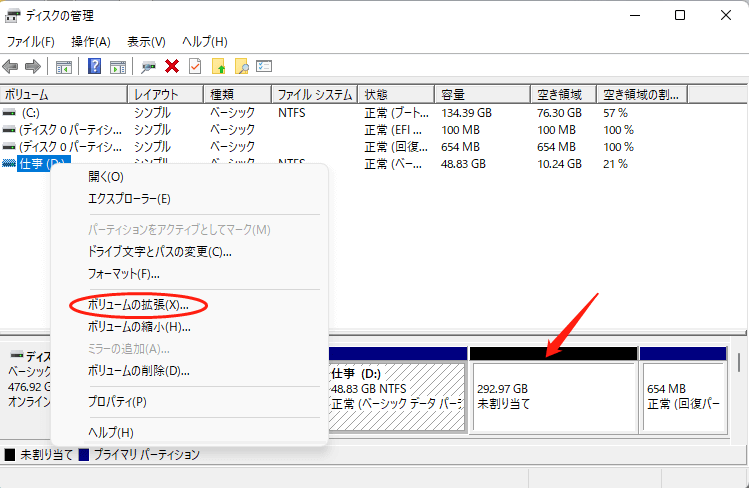Click the 21 % free percentage cell
This screenshot has width=749, height=488.
point(615,164)
